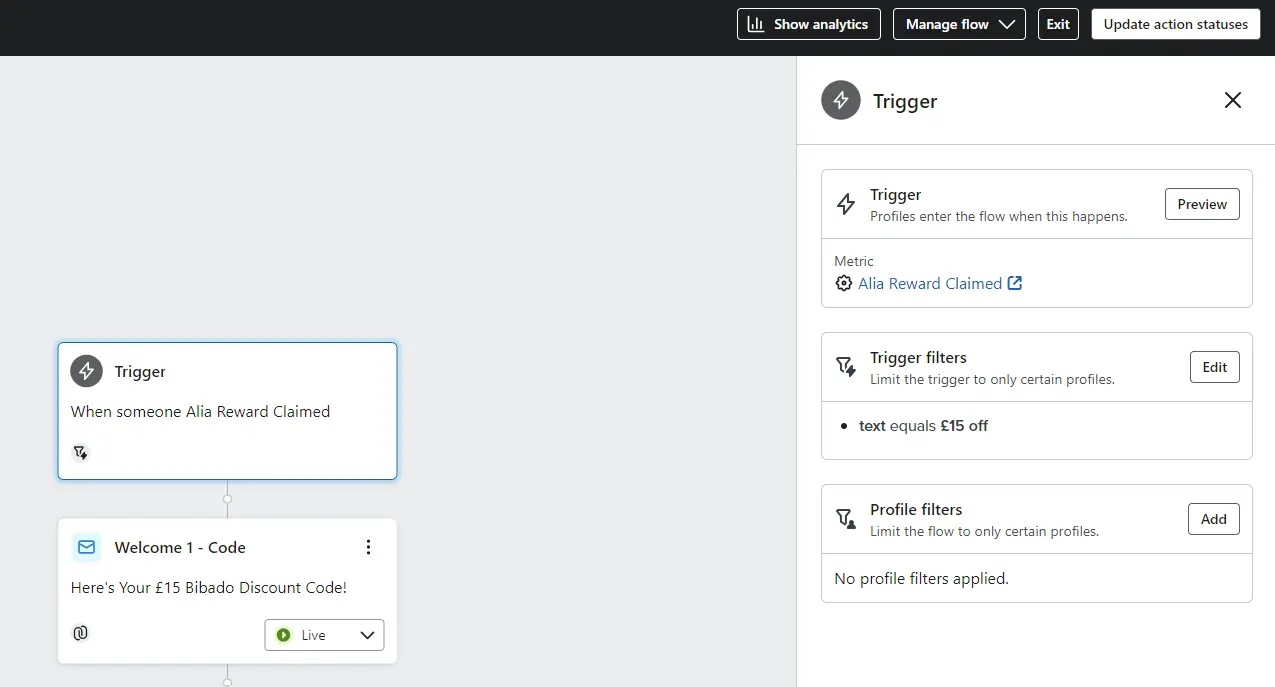Screen dimensions: 1275x687
Task: Click connector node below the Trigger card
Action: click(x=227, y=498)
